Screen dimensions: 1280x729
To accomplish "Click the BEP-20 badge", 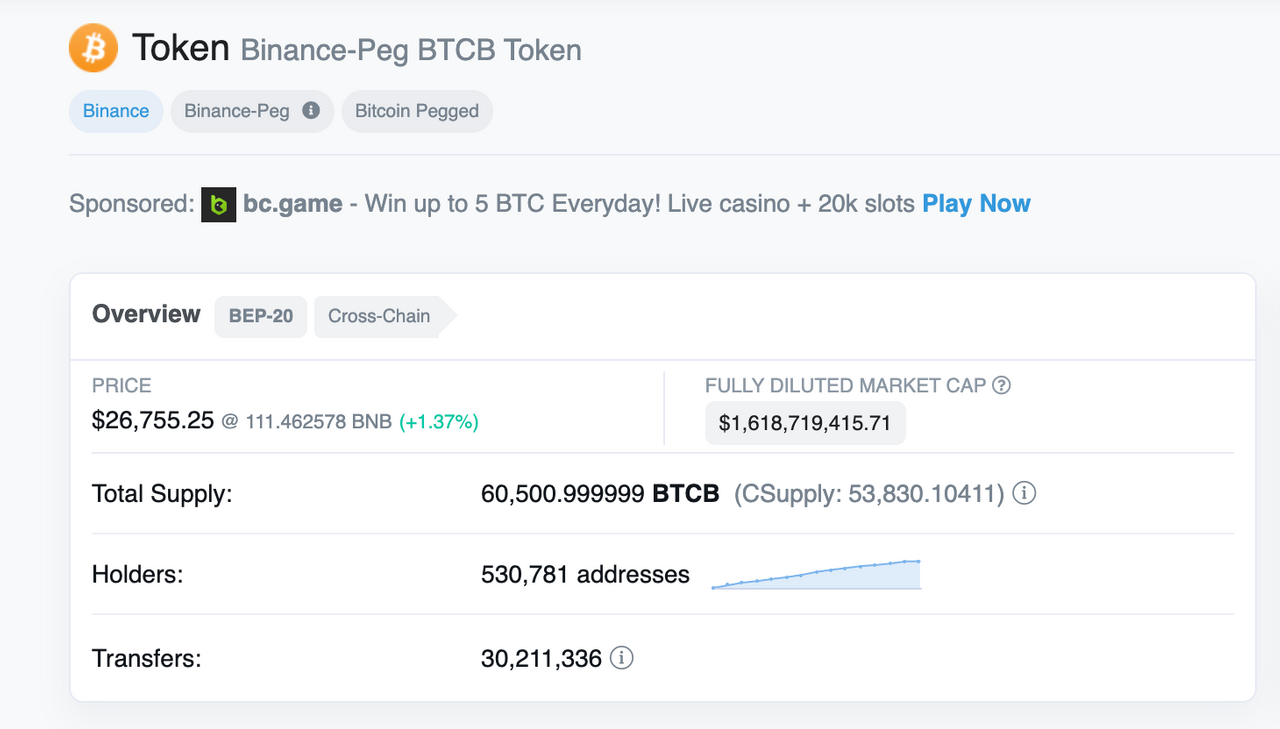I will [x=260, y=316].
